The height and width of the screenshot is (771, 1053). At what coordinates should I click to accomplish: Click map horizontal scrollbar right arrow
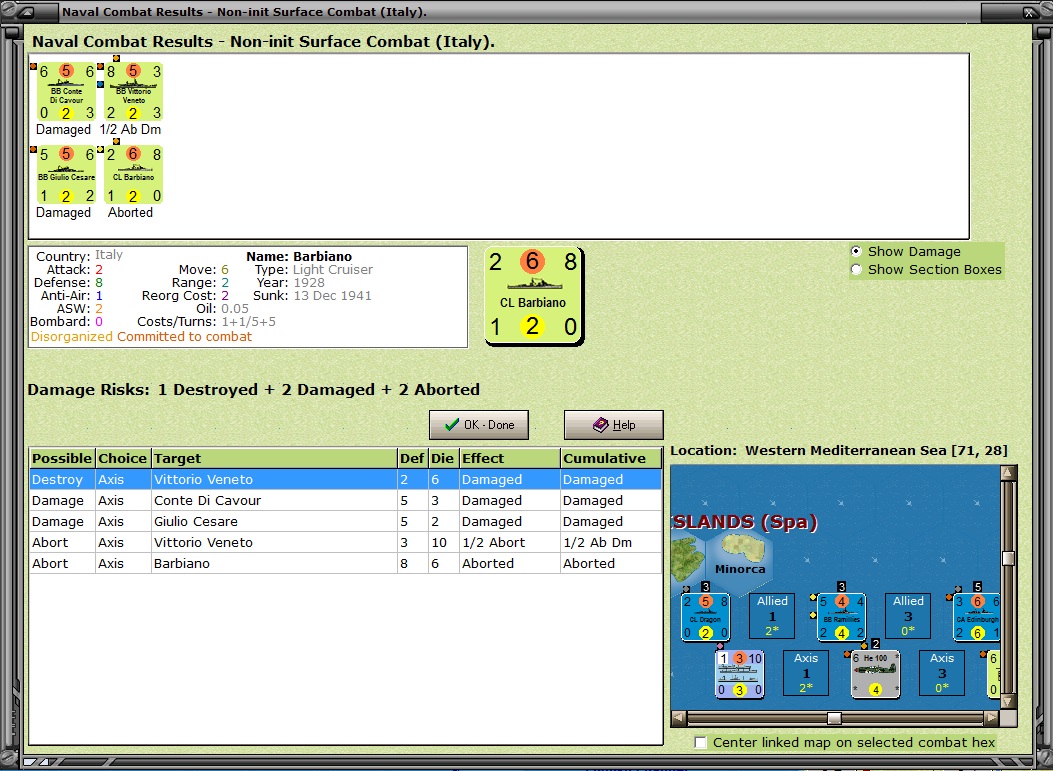(991, 718)
